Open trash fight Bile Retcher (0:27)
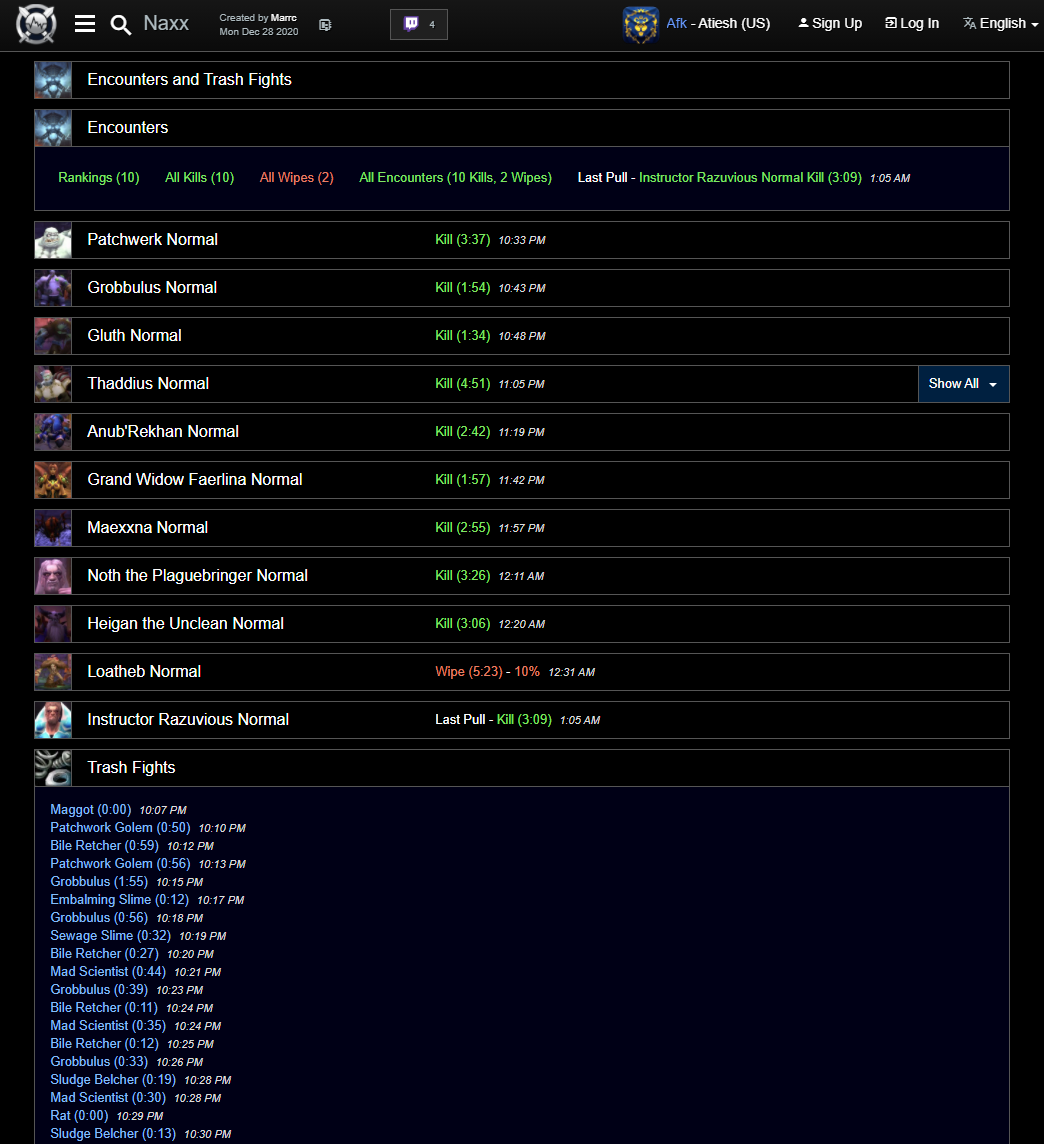1044x1144 pixels. click(x=104, y=954)
